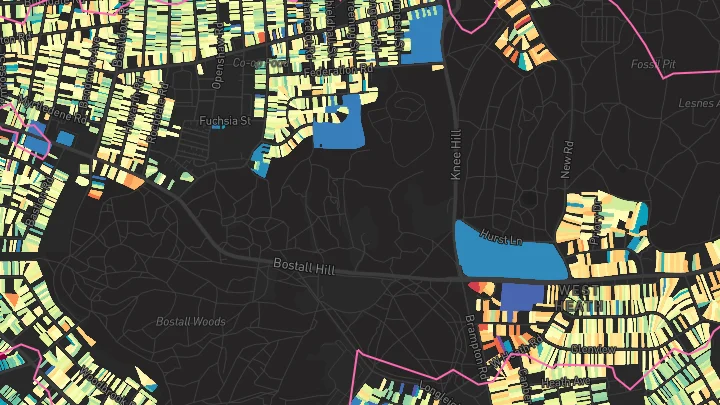Click the New Rd label
The height and width of the screenshot is (405, 720).
click(x=567, y=160)
